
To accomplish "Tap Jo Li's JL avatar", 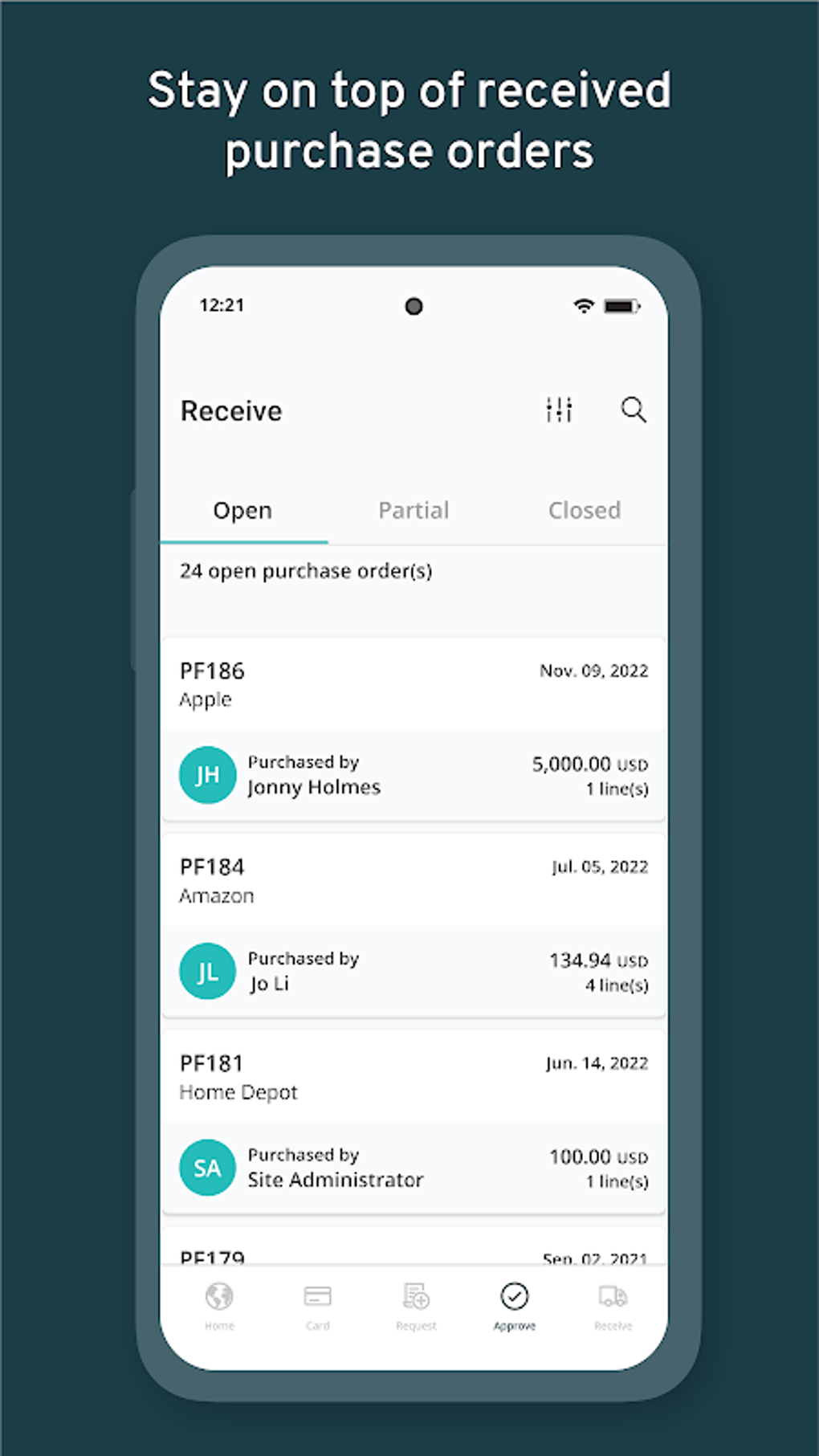I will 207,970.
